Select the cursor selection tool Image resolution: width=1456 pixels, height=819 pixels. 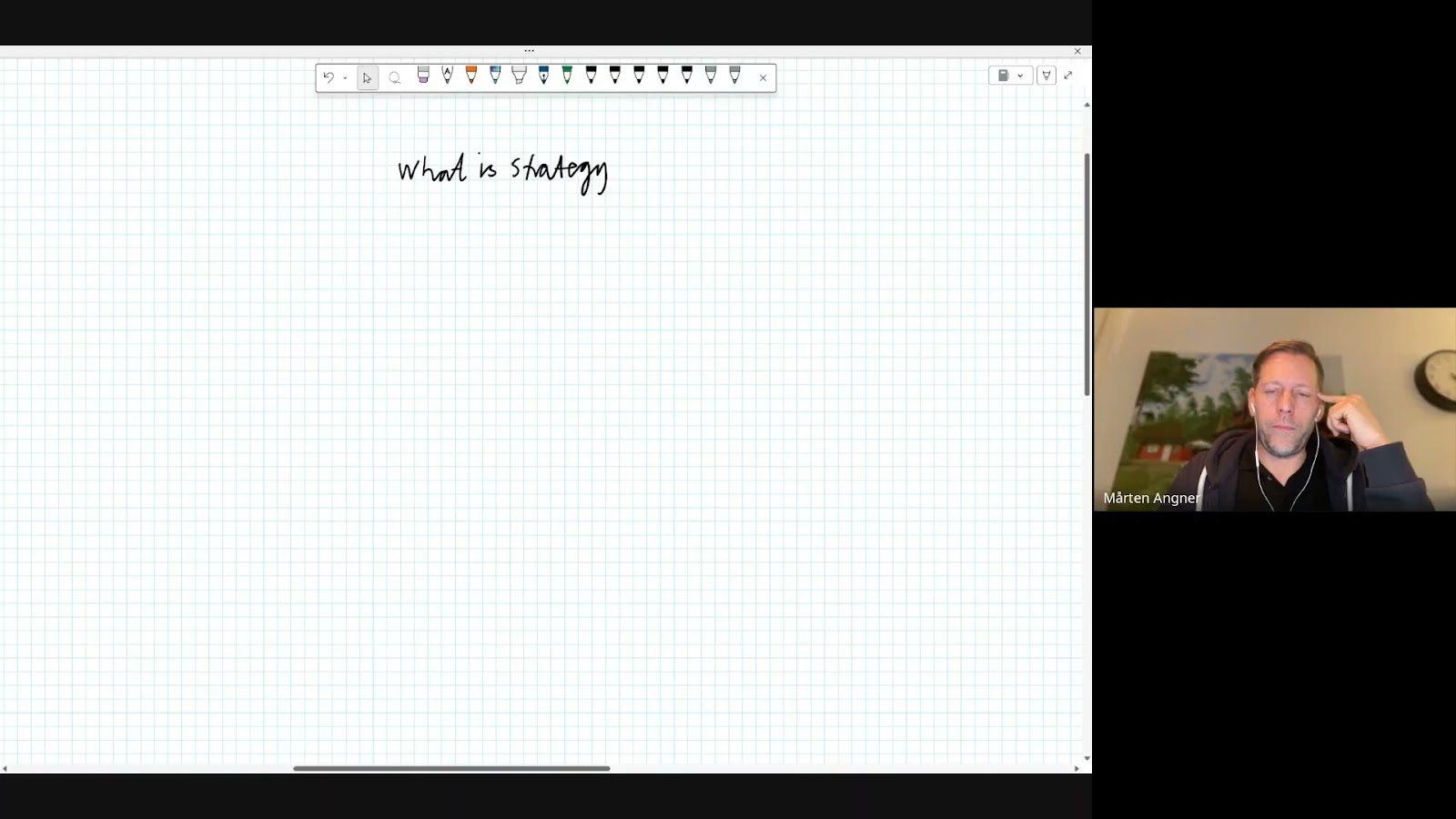click(x=367, y=77)
